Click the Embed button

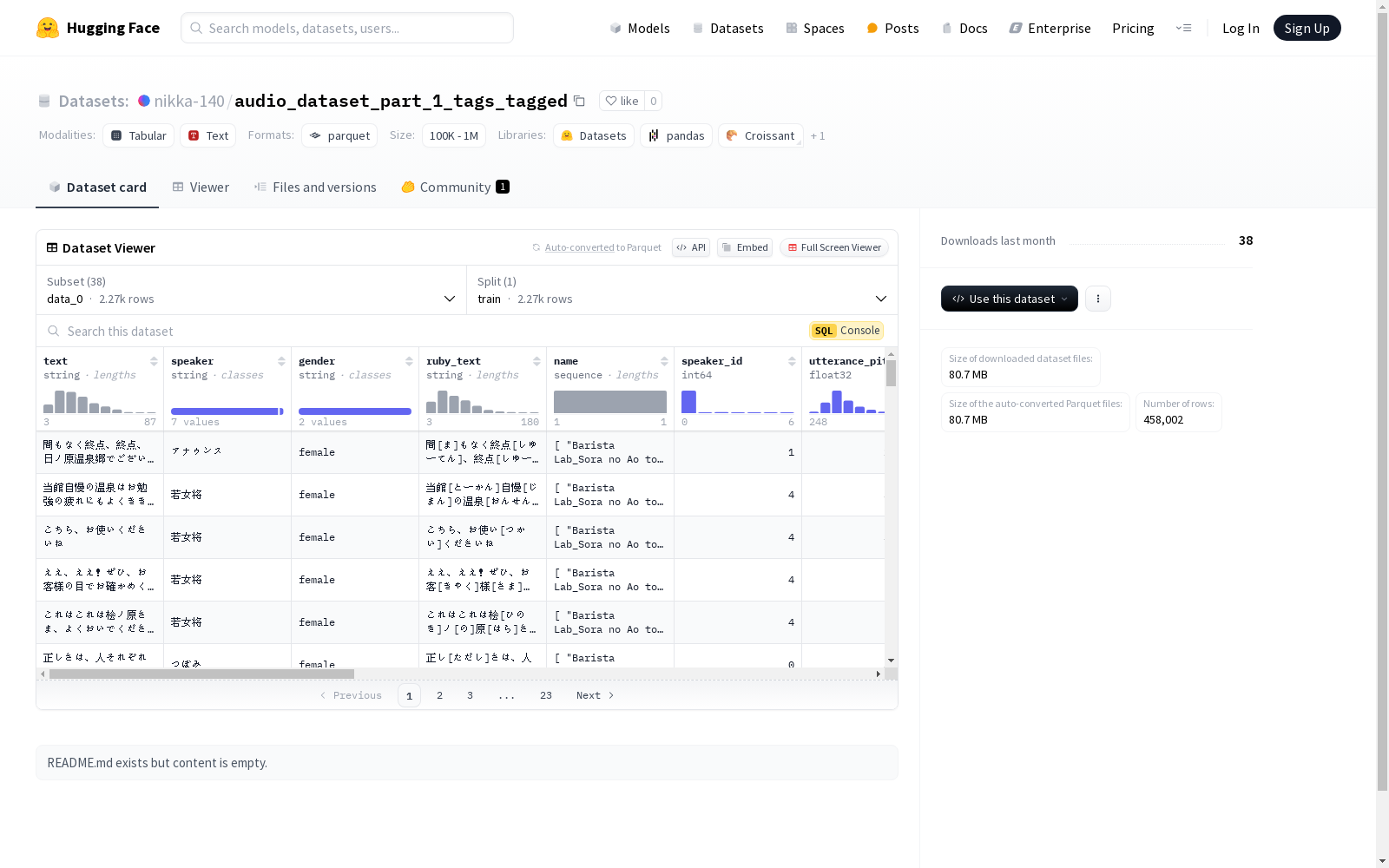pos(745,247)
